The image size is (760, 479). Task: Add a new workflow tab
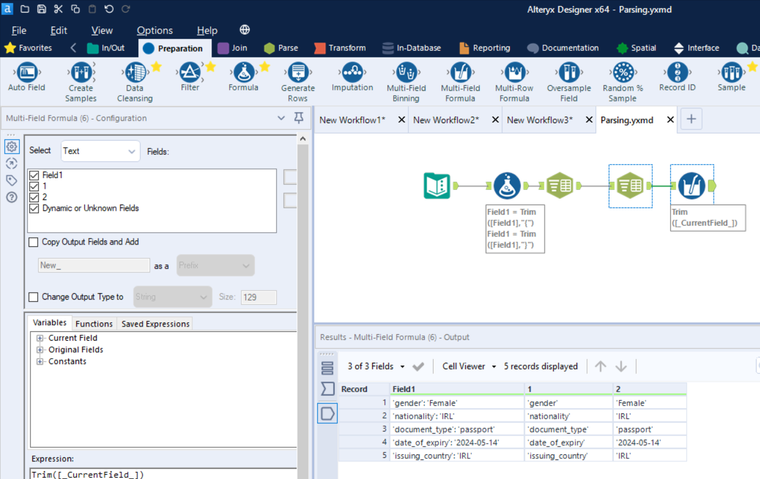click(692, 119)
